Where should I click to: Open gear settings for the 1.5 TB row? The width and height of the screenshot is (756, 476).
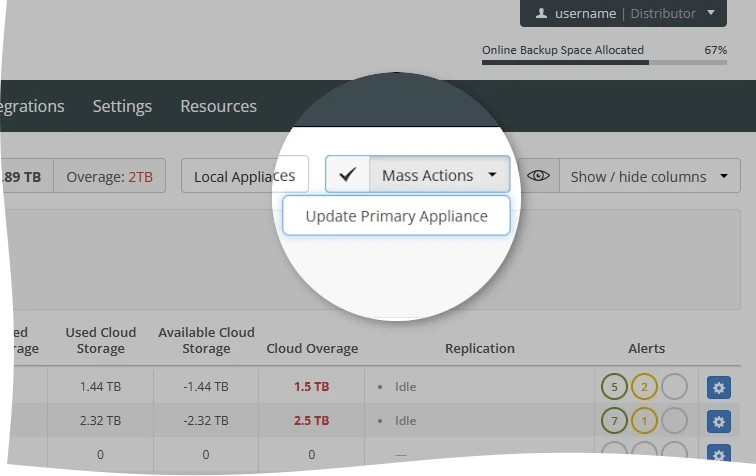click(719, 387)
